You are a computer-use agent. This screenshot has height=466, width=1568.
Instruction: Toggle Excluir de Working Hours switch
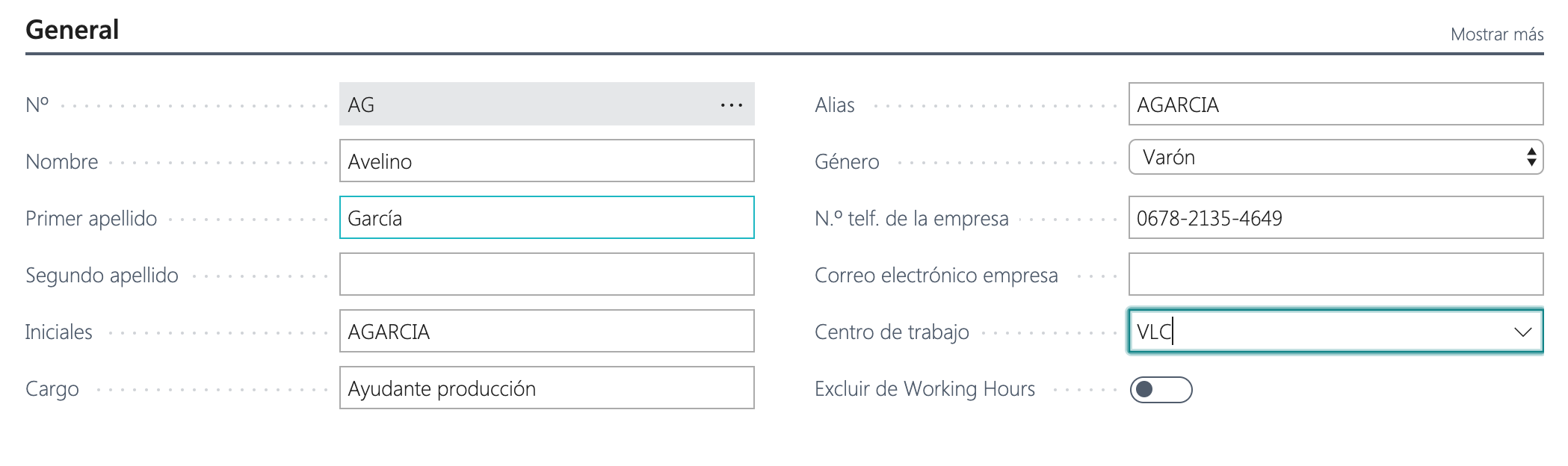coord(1161,389)
